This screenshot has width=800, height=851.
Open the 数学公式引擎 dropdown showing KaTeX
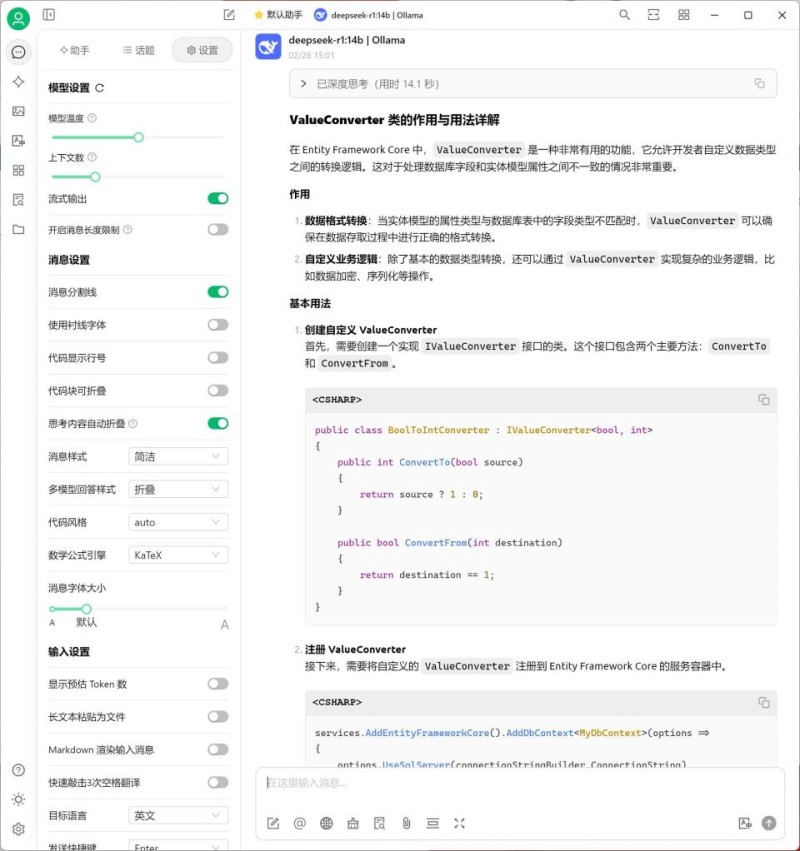[x=179, y=555]
